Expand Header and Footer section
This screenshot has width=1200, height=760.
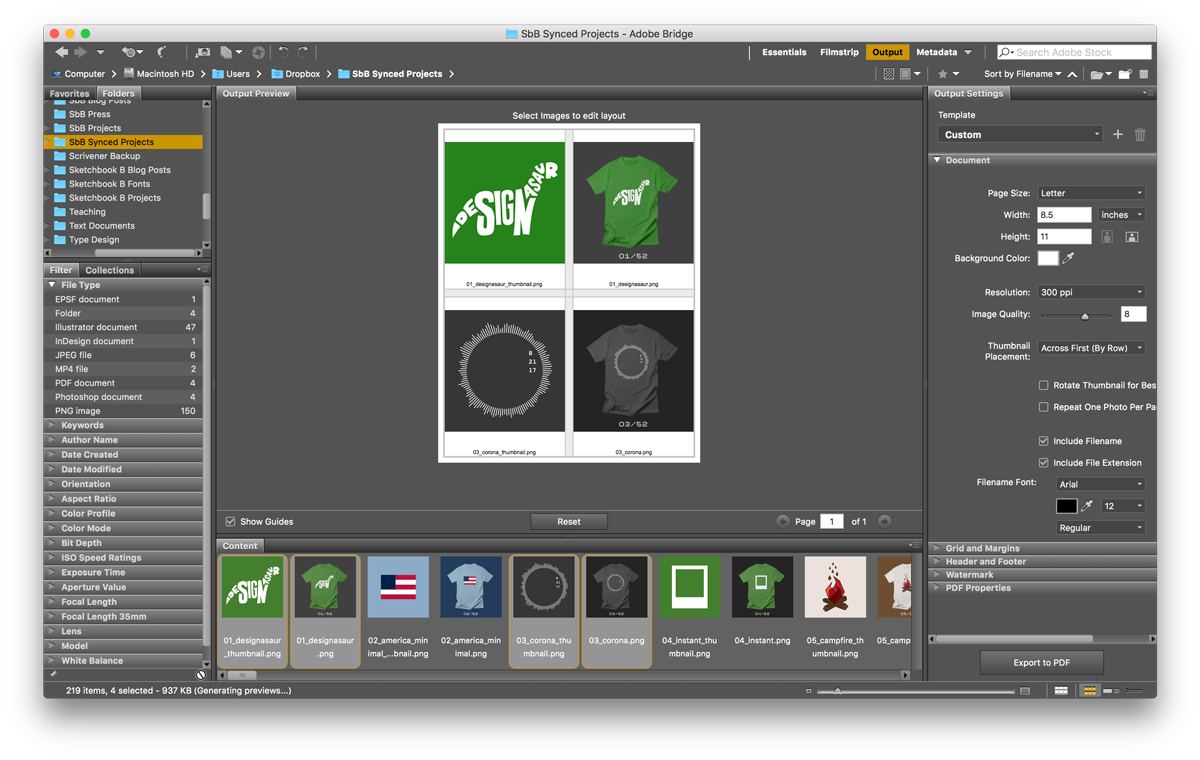[1042, 562]
